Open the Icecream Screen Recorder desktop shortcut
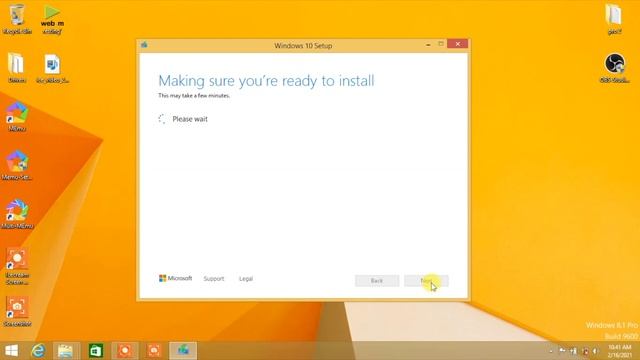Viewport: 640px width, 360px height. point(17,266)
